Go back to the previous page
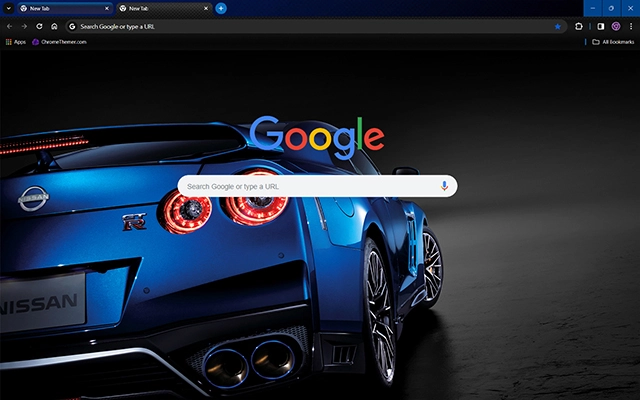 (9, 27)
